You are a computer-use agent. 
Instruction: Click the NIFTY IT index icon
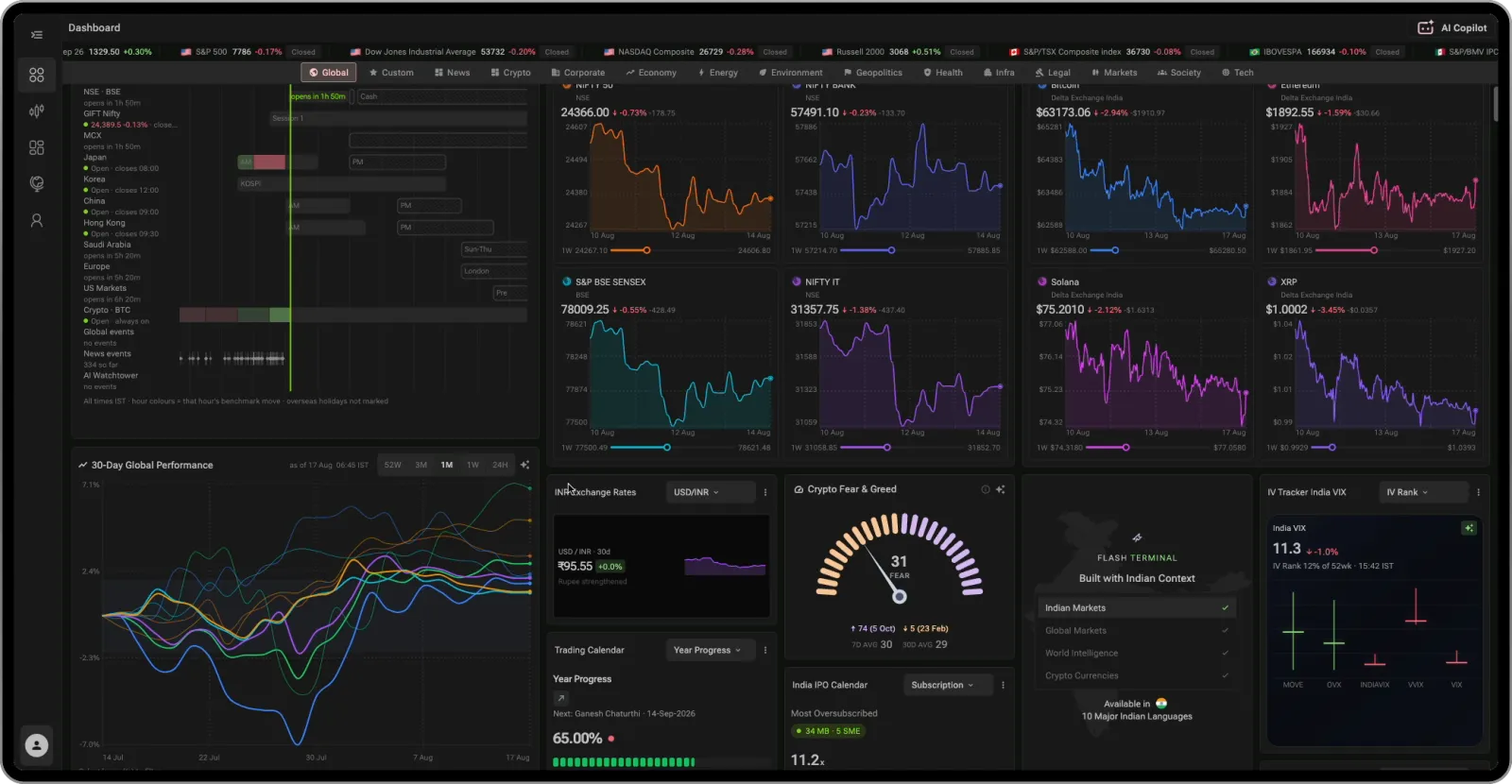(x=797, y=281)
